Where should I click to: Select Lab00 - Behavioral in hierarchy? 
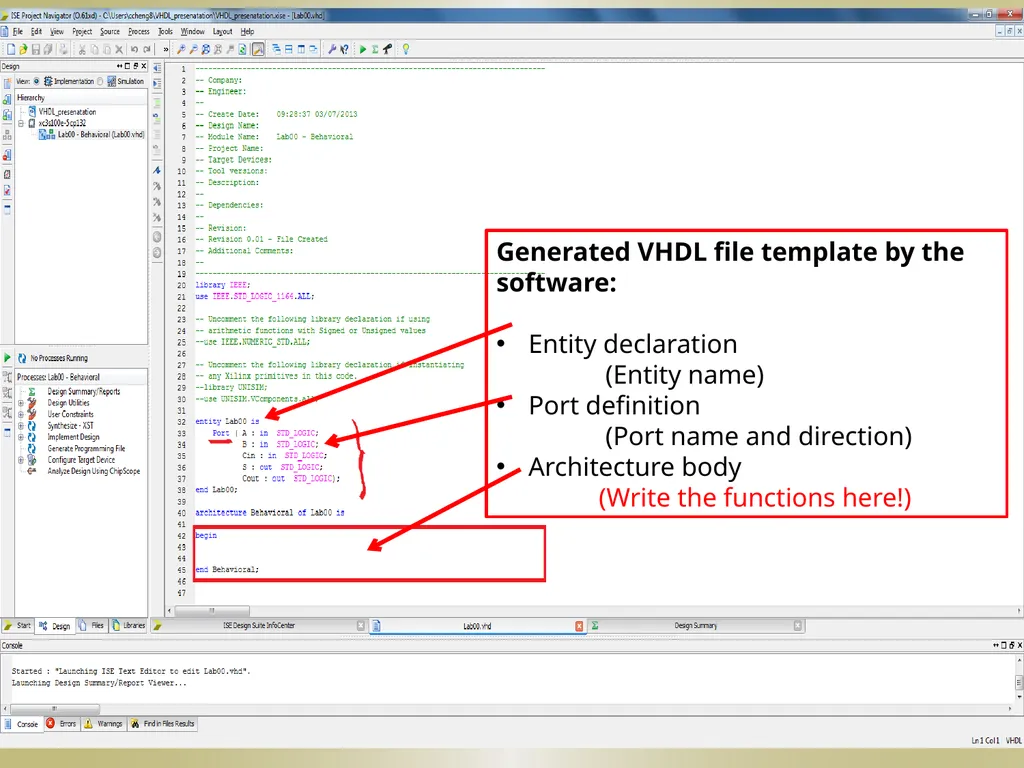[x=101, y=135]
